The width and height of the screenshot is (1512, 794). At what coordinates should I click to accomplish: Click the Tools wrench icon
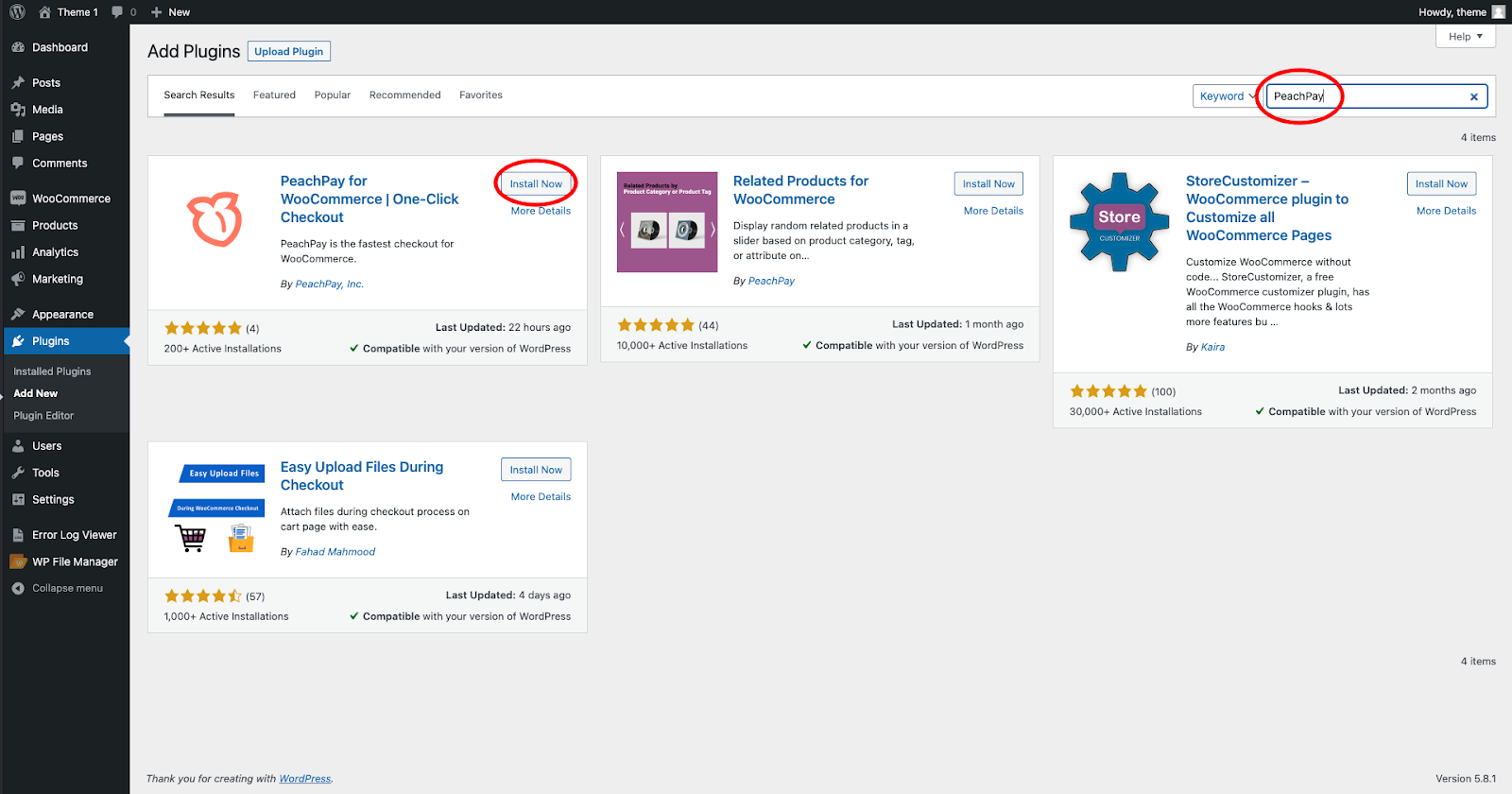pyautogui.click(x=18, y=473)
